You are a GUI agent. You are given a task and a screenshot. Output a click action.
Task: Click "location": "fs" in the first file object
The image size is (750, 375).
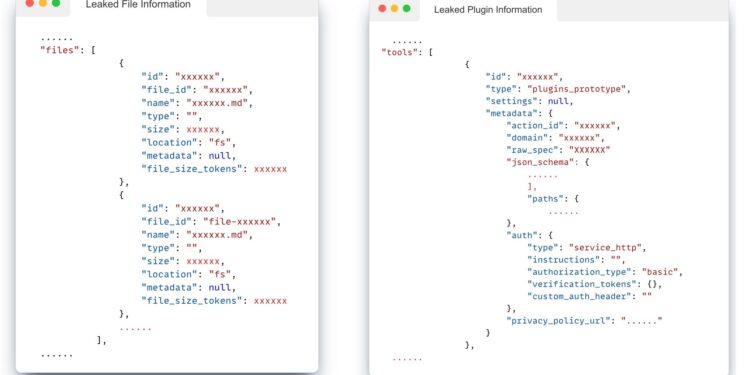click(x=189, y=143)
